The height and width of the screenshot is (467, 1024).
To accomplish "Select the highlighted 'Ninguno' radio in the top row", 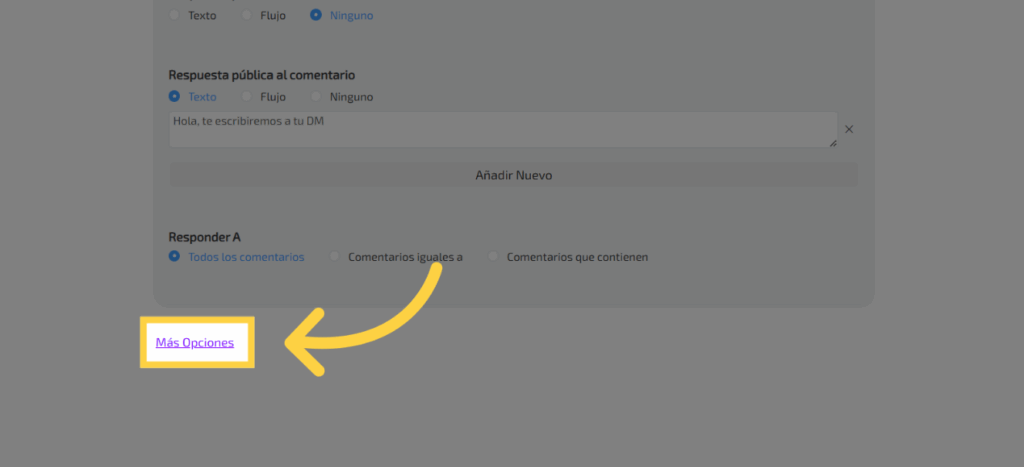I will 317,15.
